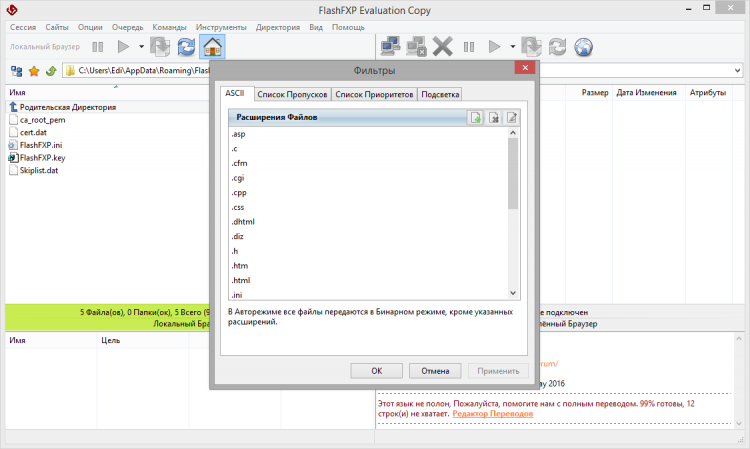Click the remote pause icon

(469, 47)
